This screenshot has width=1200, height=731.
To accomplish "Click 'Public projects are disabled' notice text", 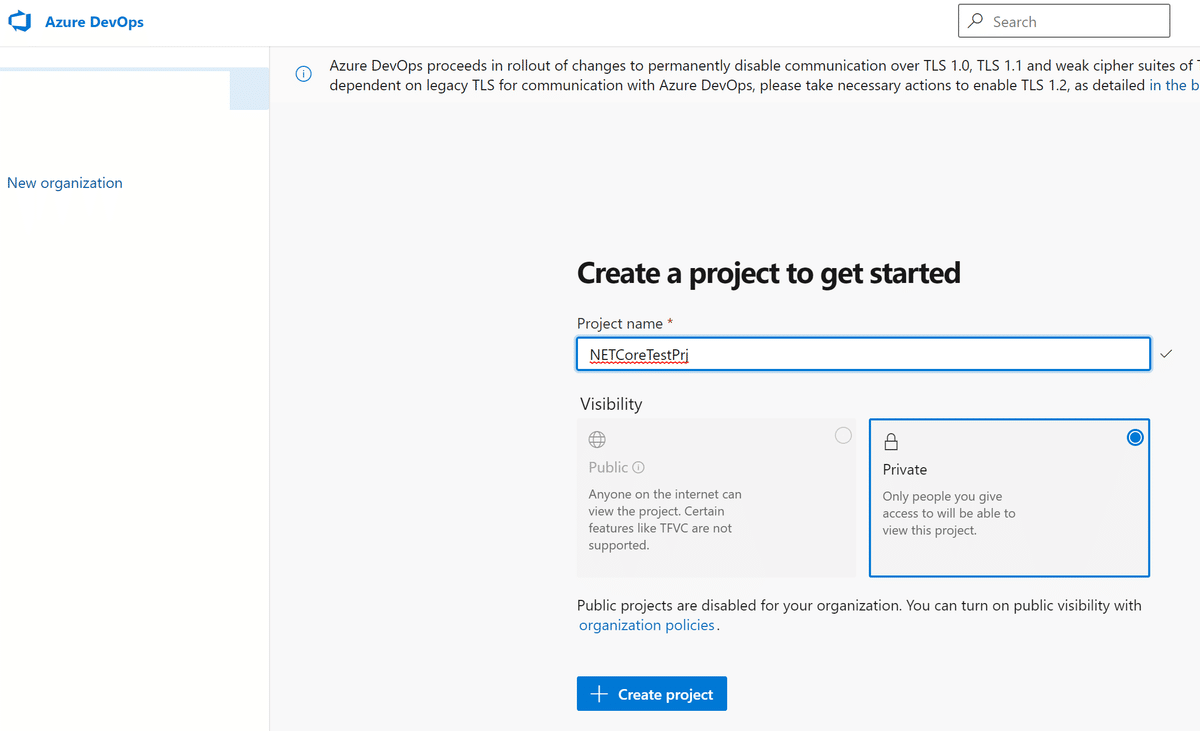I will tap(859, 605).
